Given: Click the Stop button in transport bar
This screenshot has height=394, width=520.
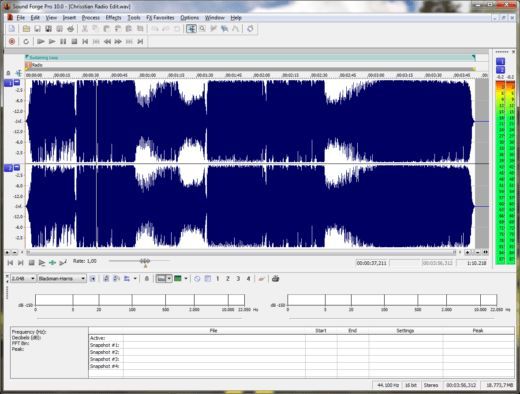Looking at the screenshot, I should point(74,42).
